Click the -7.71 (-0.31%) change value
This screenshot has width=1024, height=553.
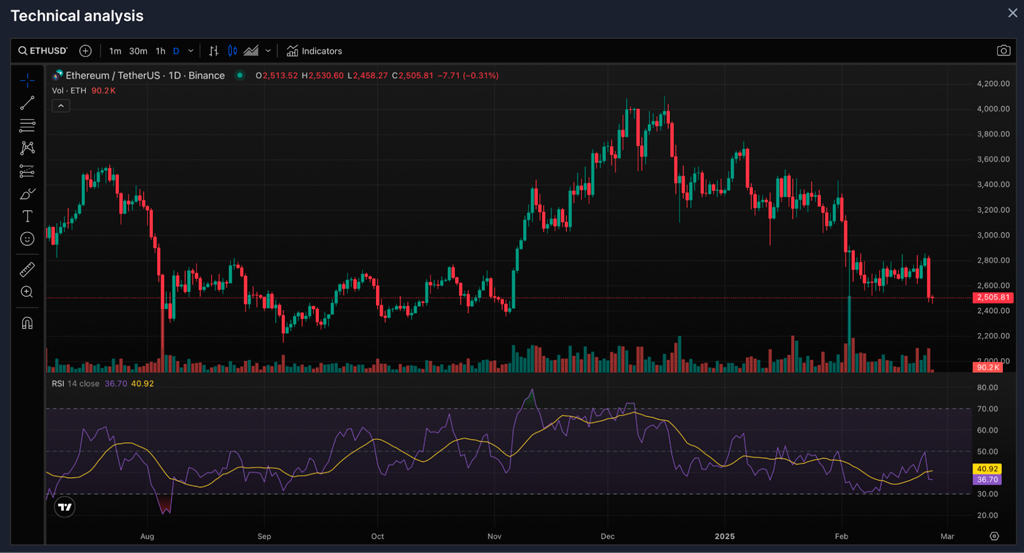point(468,76)
